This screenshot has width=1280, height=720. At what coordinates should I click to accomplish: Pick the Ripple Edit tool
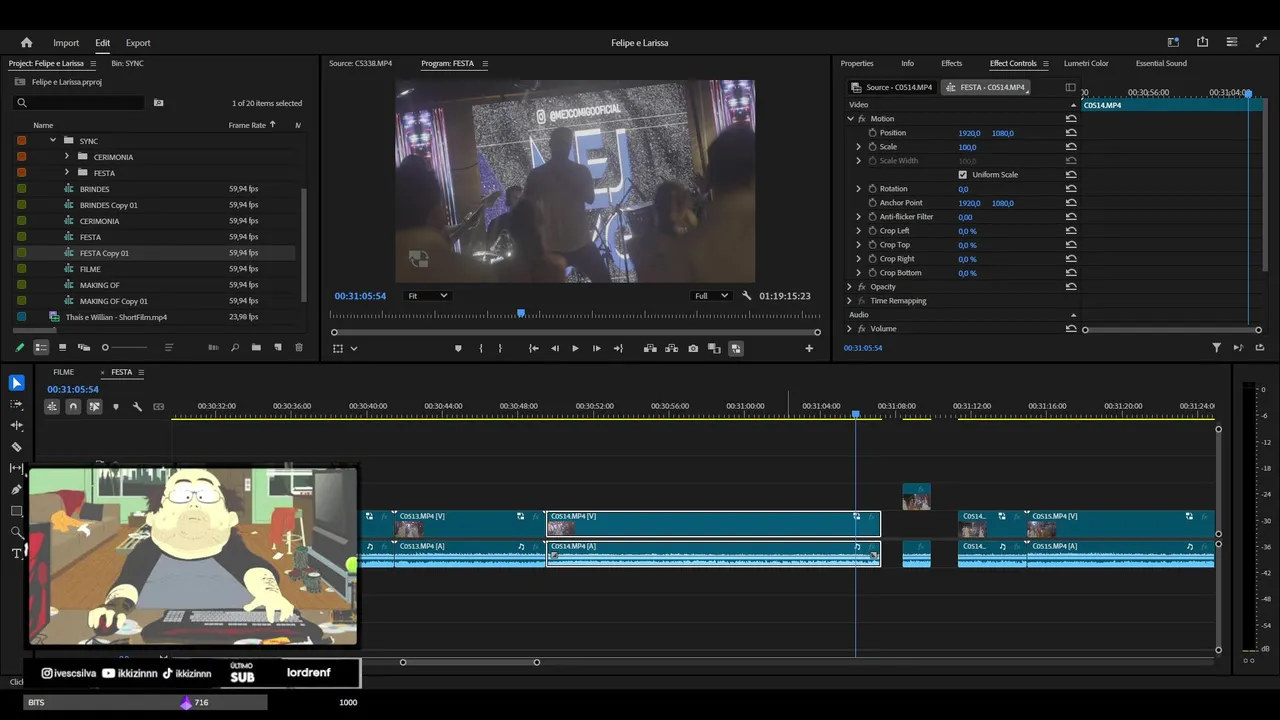[16, 426]
